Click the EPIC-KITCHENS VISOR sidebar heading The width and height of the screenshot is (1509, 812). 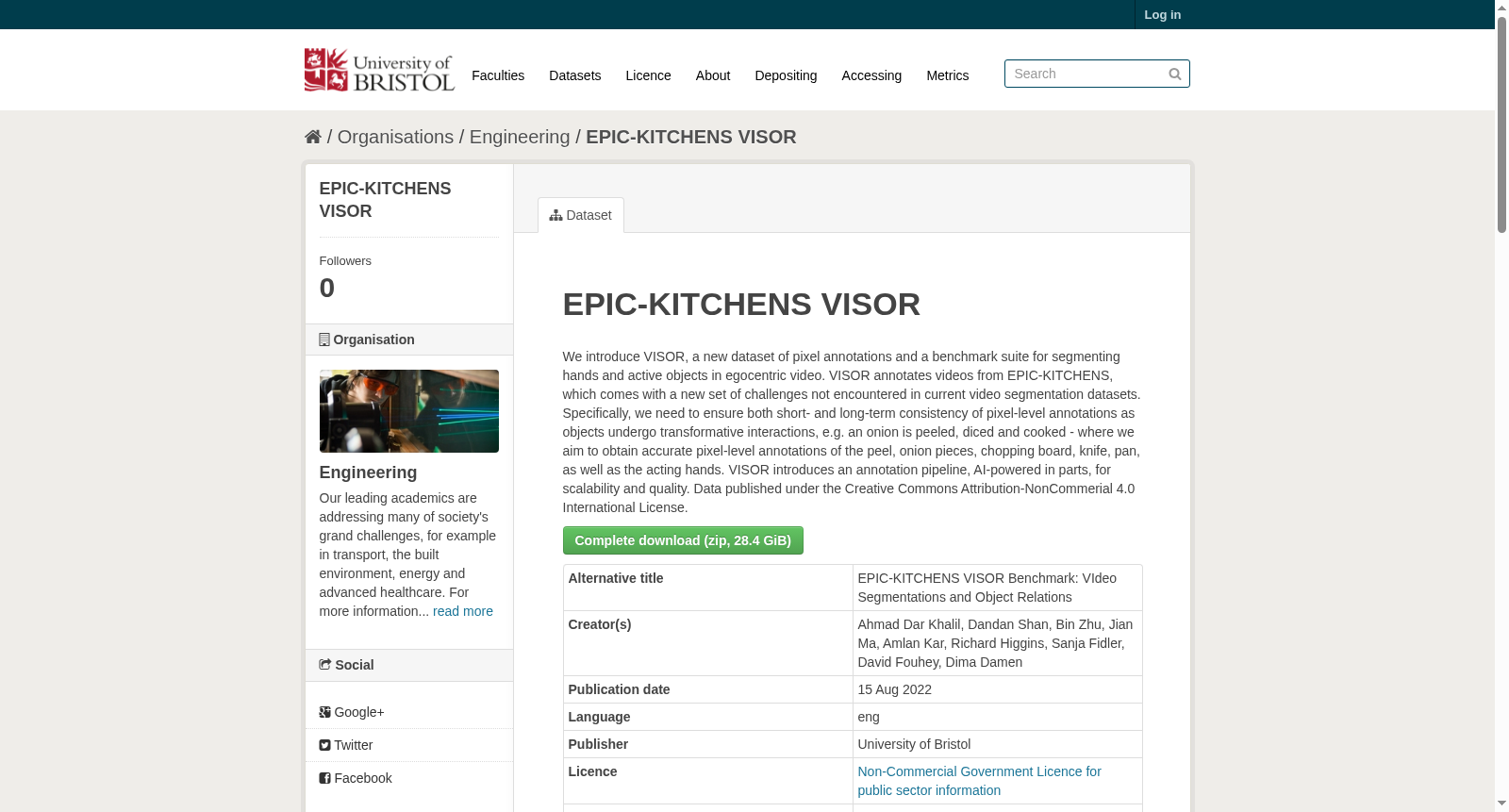coord(385,200)
